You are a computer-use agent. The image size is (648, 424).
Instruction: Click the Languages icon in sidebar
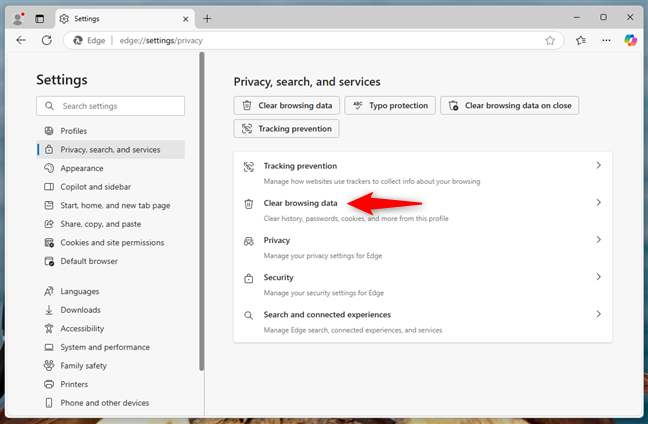(x=49, y=291)
